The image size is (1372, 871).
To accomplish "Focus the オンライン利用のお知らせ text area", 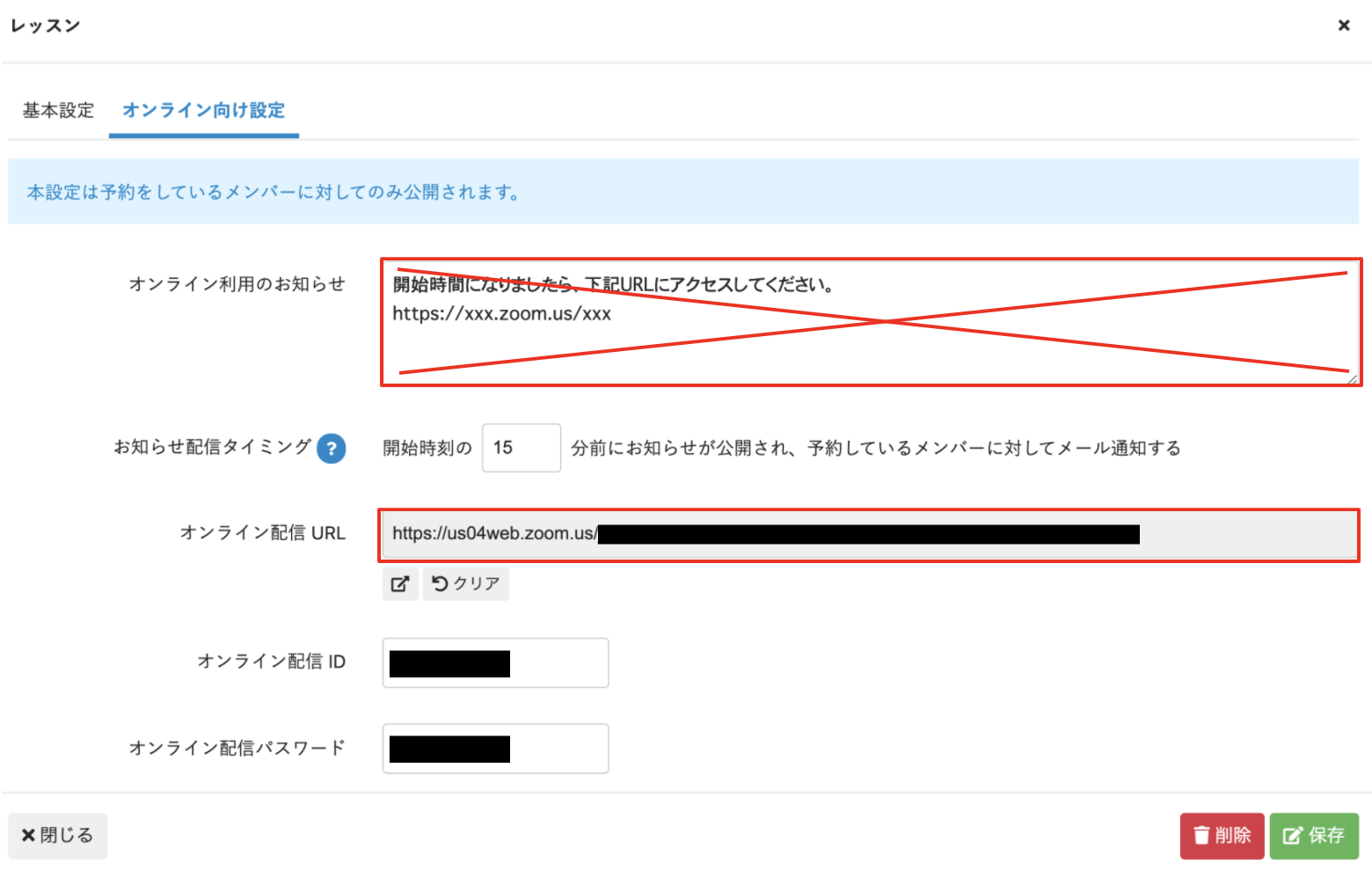I will point(870,343).
